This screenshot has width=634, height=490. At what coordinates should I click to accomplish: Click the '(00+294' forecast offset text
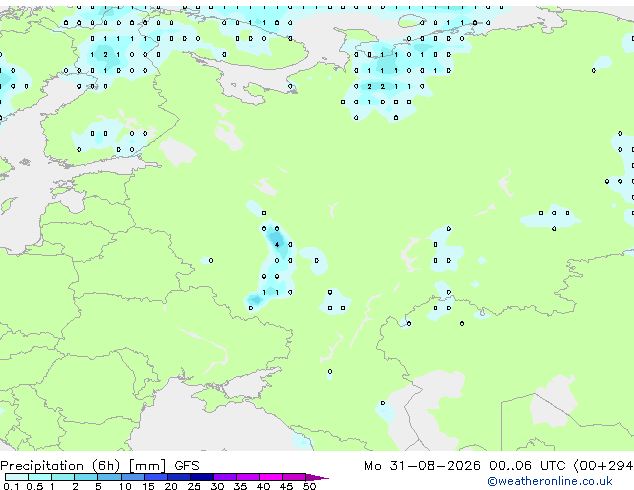[x=604, y=466]
